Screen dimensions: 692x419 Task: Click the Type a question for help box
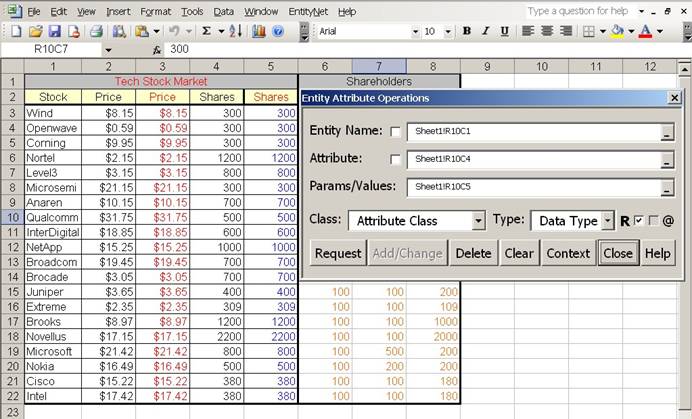(579, 11)
